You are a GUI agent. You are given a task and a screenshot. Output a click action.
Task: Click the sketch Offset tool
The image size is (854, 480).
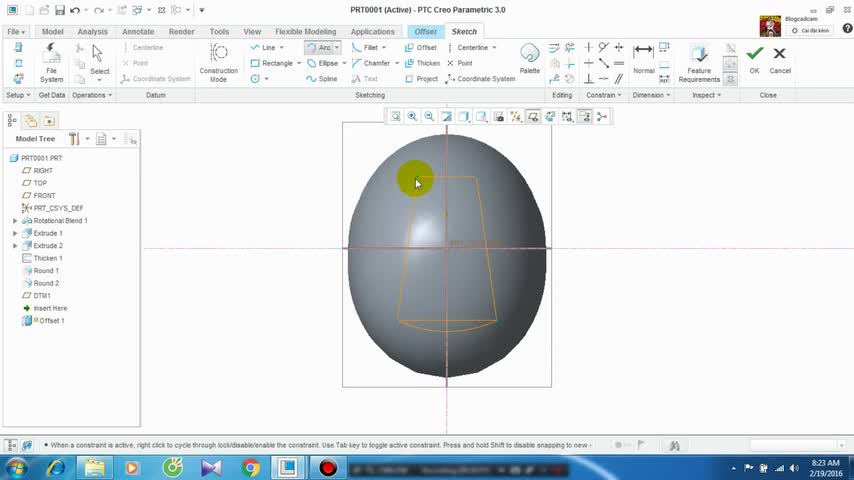(x=421, y=47)
